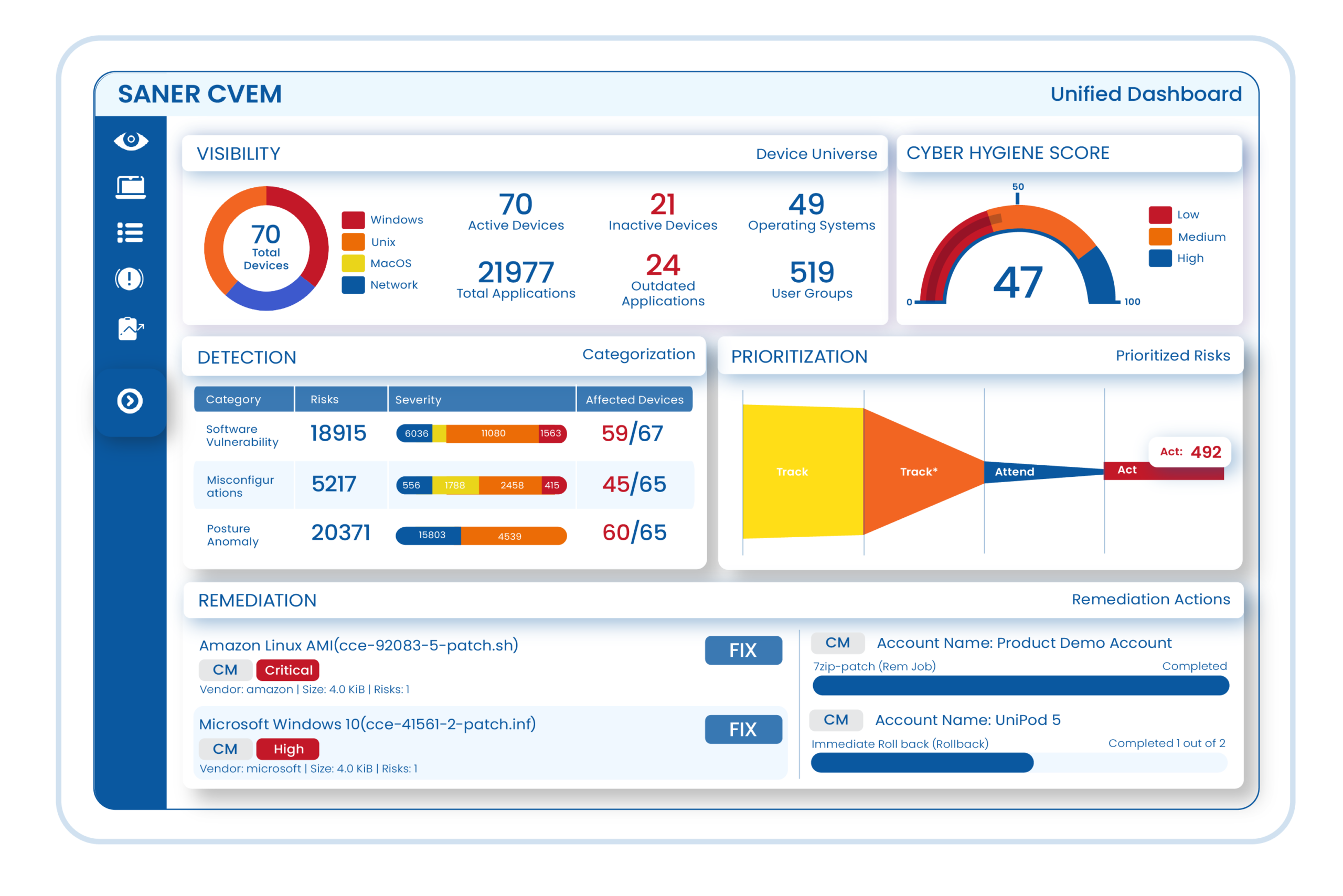Screen dimensions: 1343x896
Task: Click the Critical tag on Amazon patch
Action: (288, 670)
